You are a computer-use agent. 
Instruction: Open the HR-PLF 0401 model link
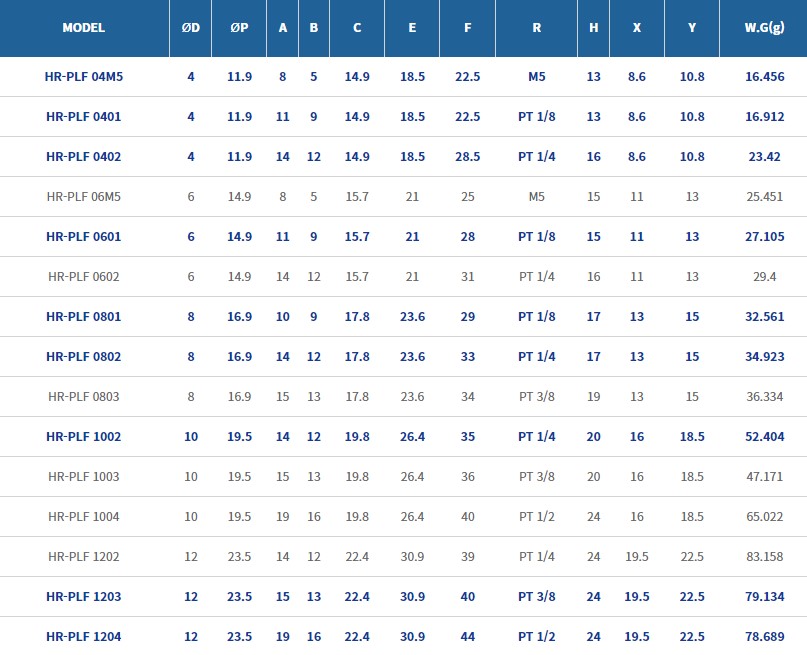pyautogui.click(x=84, y=116)
